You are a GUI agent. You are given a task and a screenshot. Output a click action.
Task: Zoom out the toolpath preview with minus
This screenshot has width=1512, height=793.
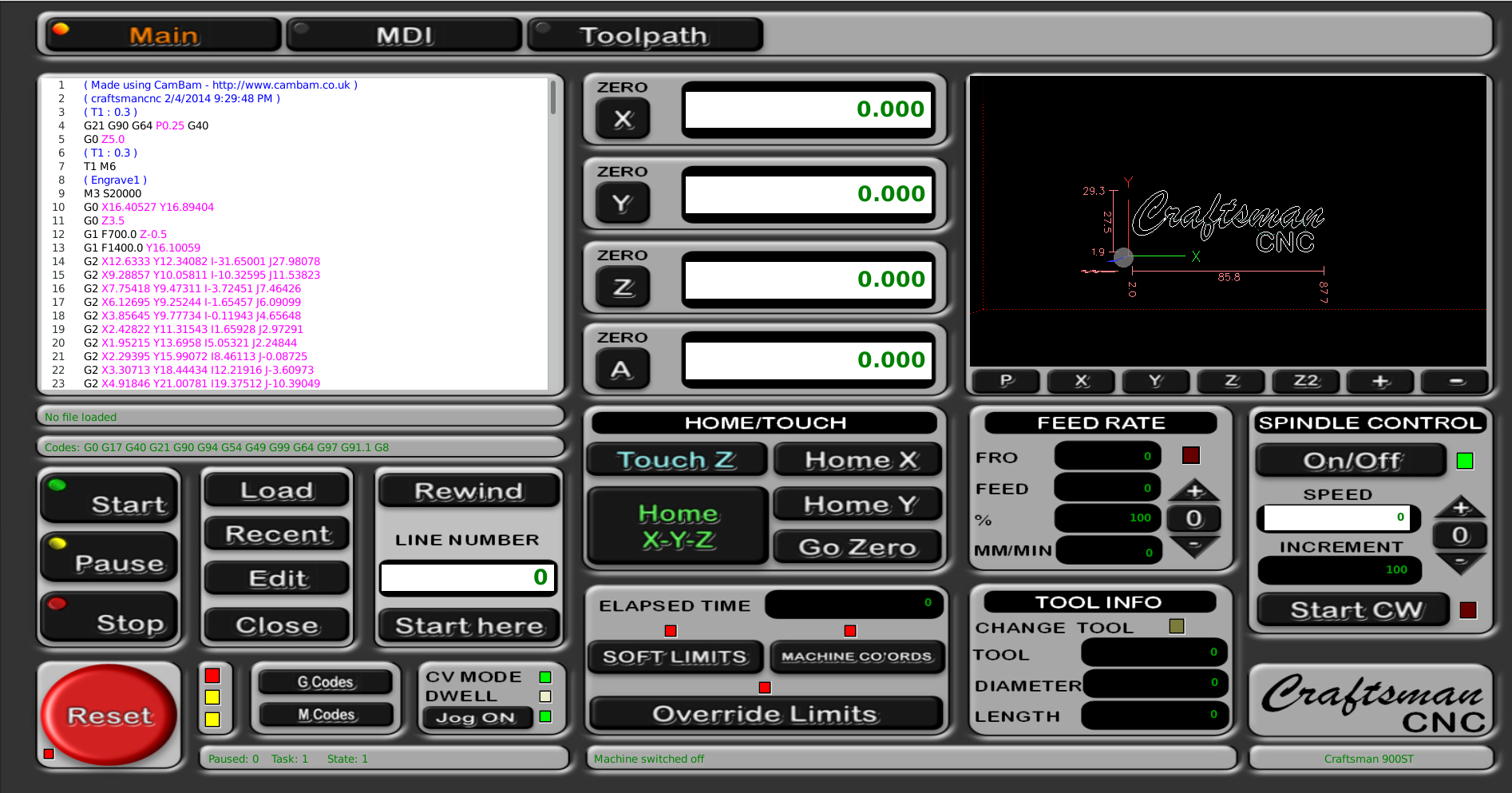click(1456, 381)
